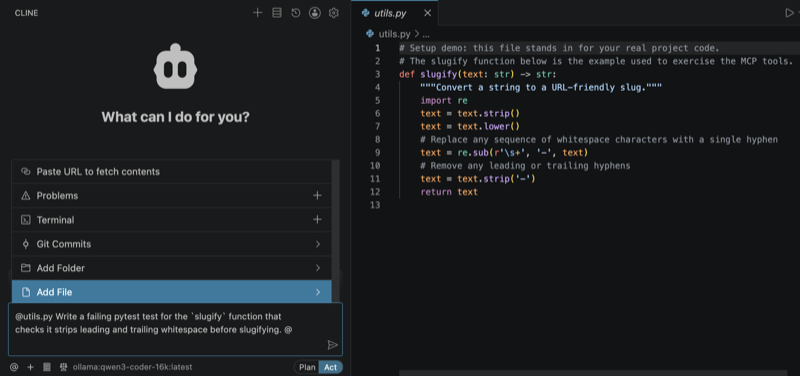
Task: Click utils.py in the breadcrumb
Action: [x=394, y=34]
